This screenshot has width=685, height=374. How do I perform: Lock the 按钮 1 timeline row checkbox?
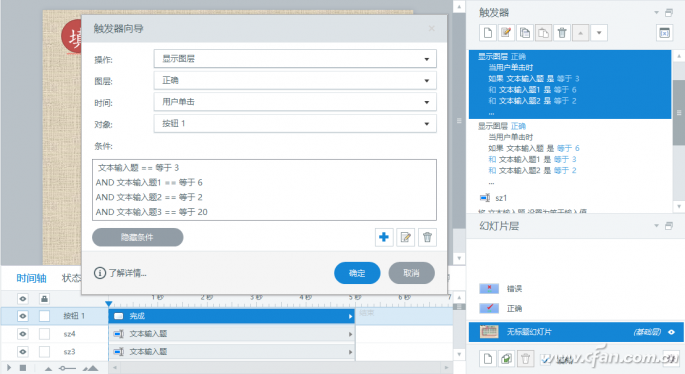click(x=44, y=315)
